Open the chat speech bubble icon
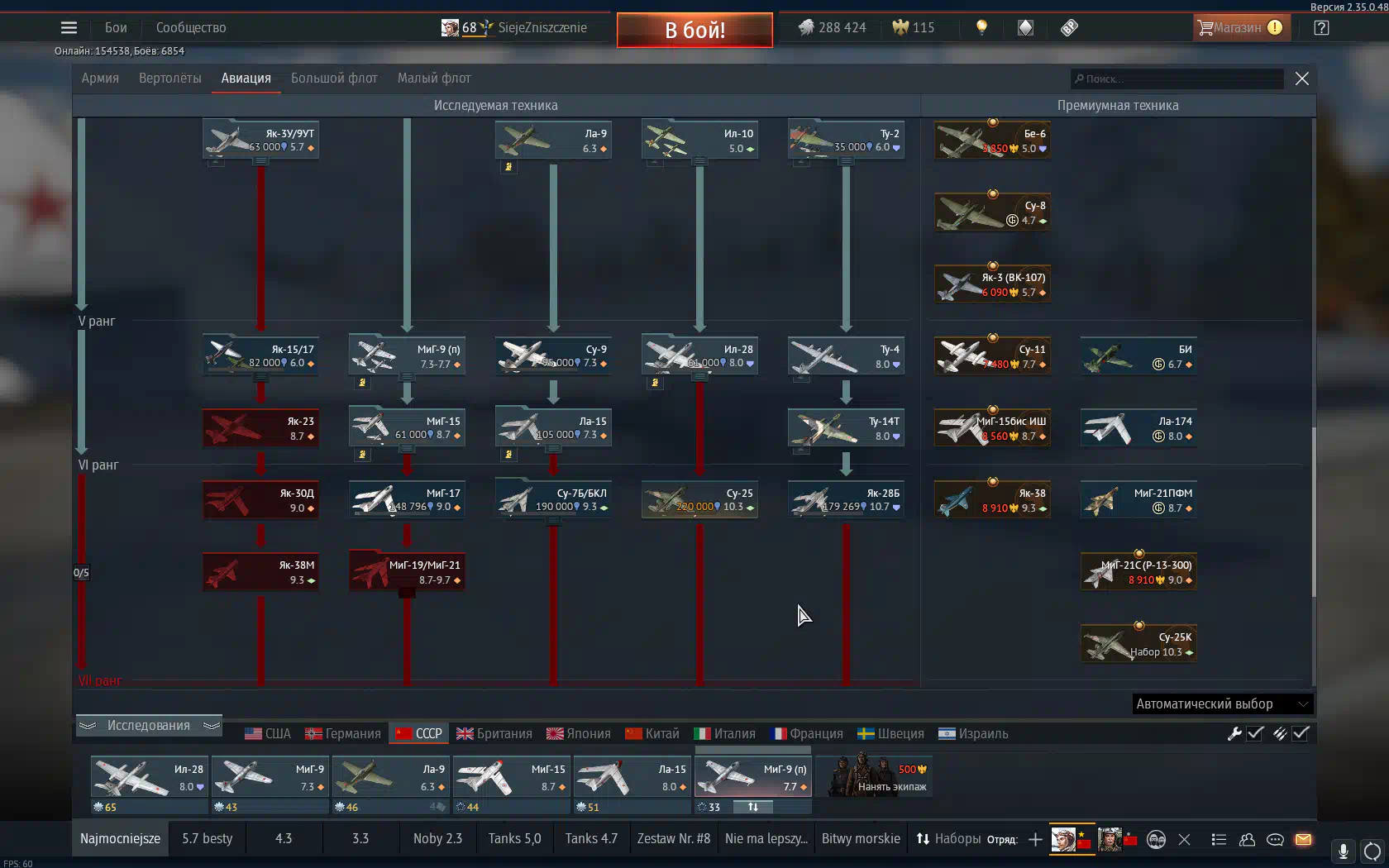The image size is (1389, 868). pos(1275,839)
